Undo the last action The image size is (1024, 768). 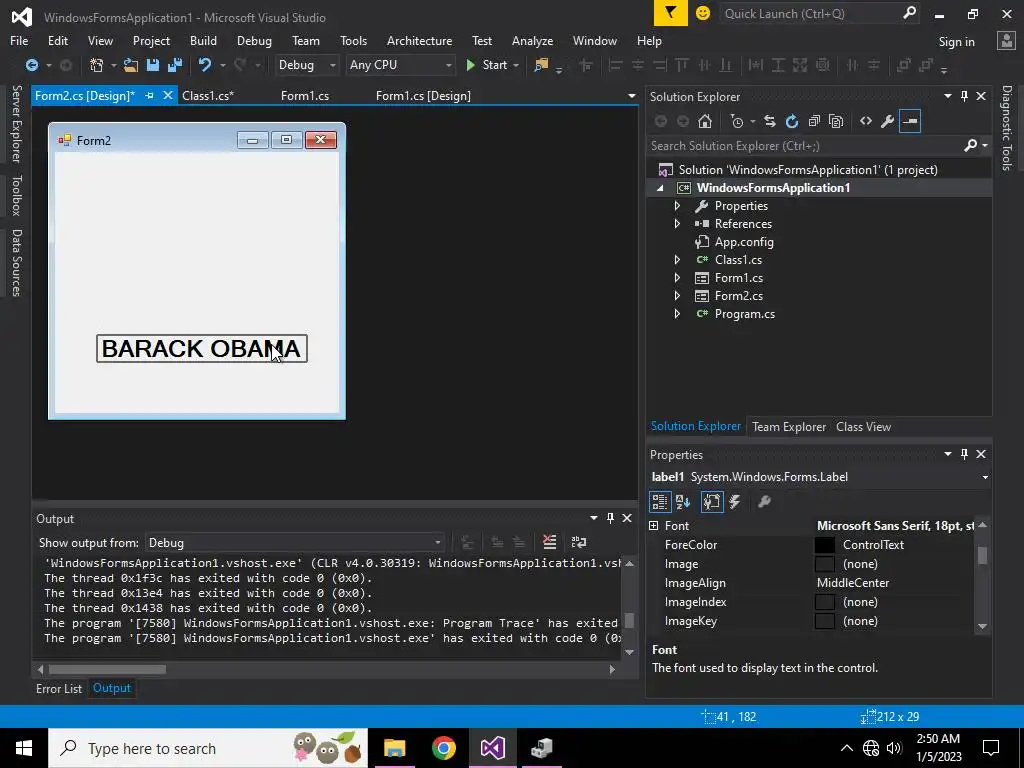tap(205, 65)
